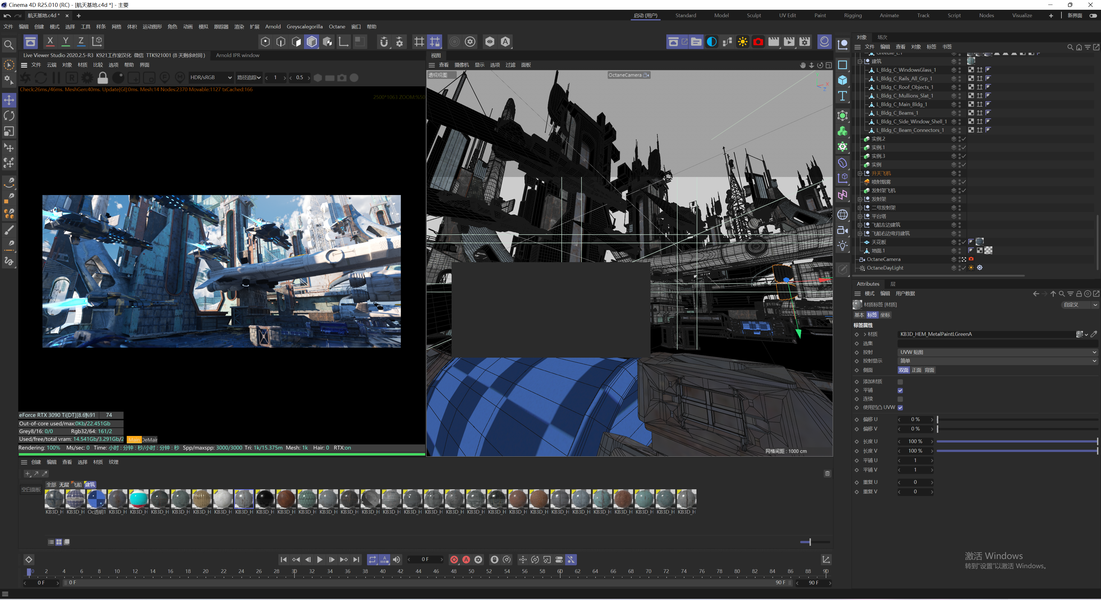Select the Front side button

click(916, 370)
